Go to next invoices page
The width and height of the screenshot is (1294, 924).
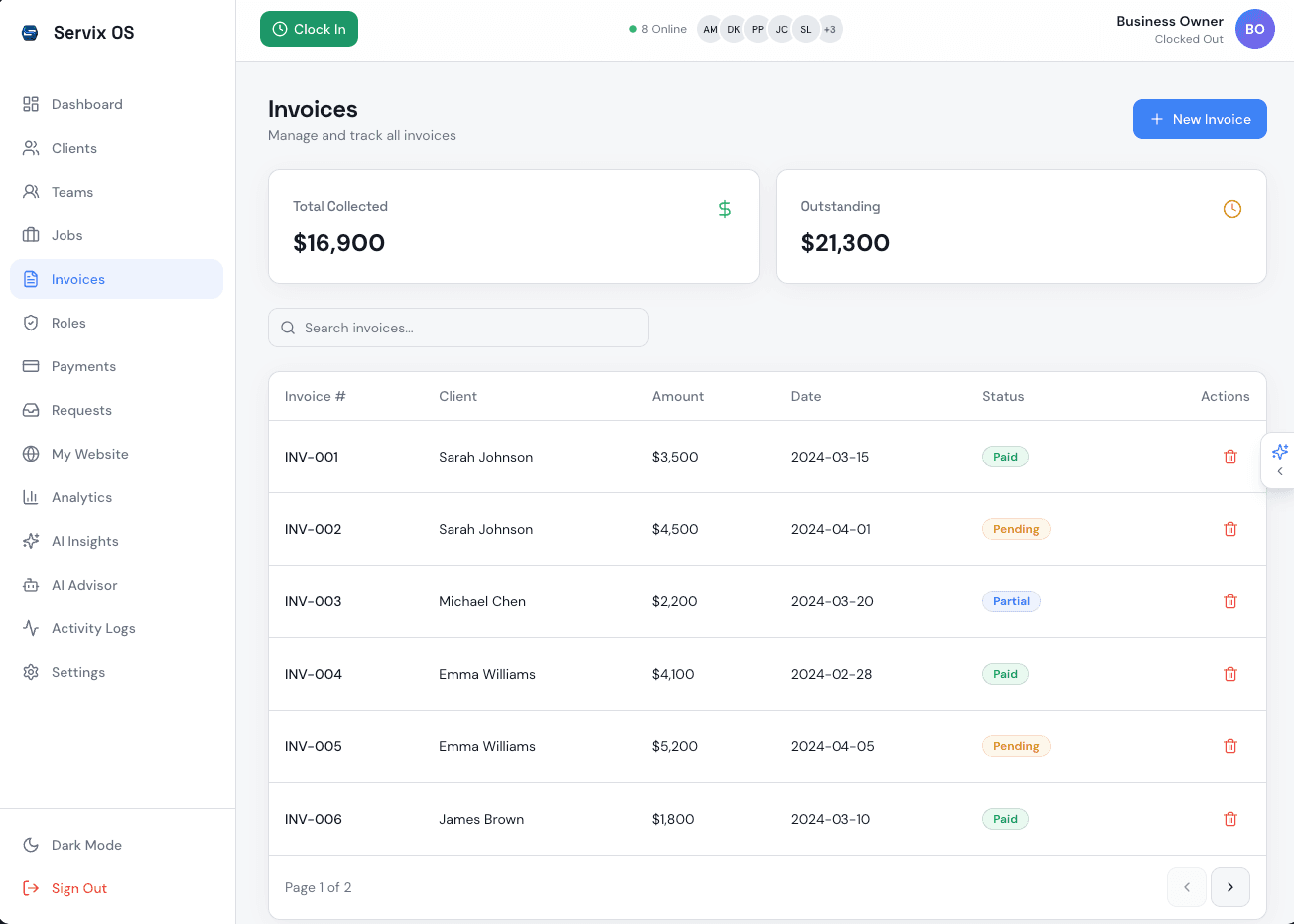click(1230, 887)
